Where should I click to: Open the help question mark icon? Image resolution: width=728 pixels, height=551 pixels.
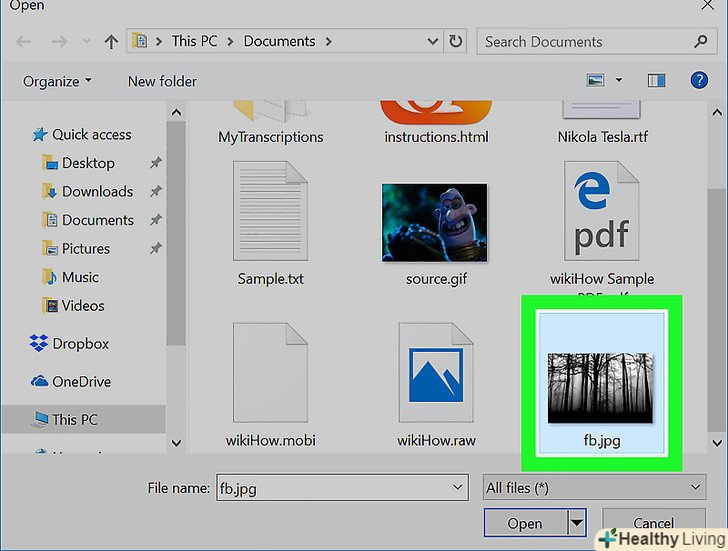(698, 80)
